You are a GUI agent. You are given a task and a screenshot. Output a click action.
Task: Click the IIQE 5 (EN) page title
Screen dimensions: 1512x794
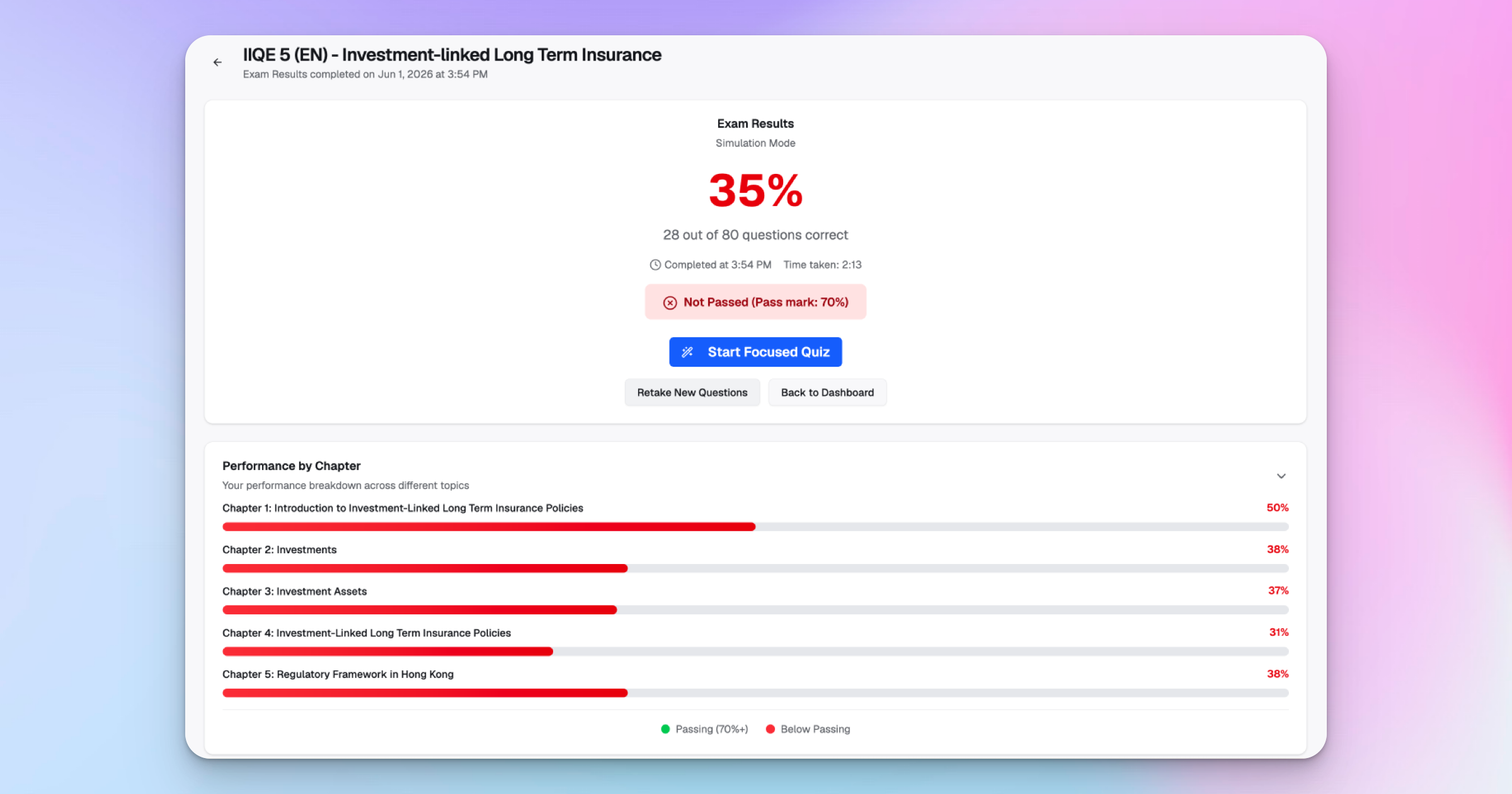[x=452, y=55]
